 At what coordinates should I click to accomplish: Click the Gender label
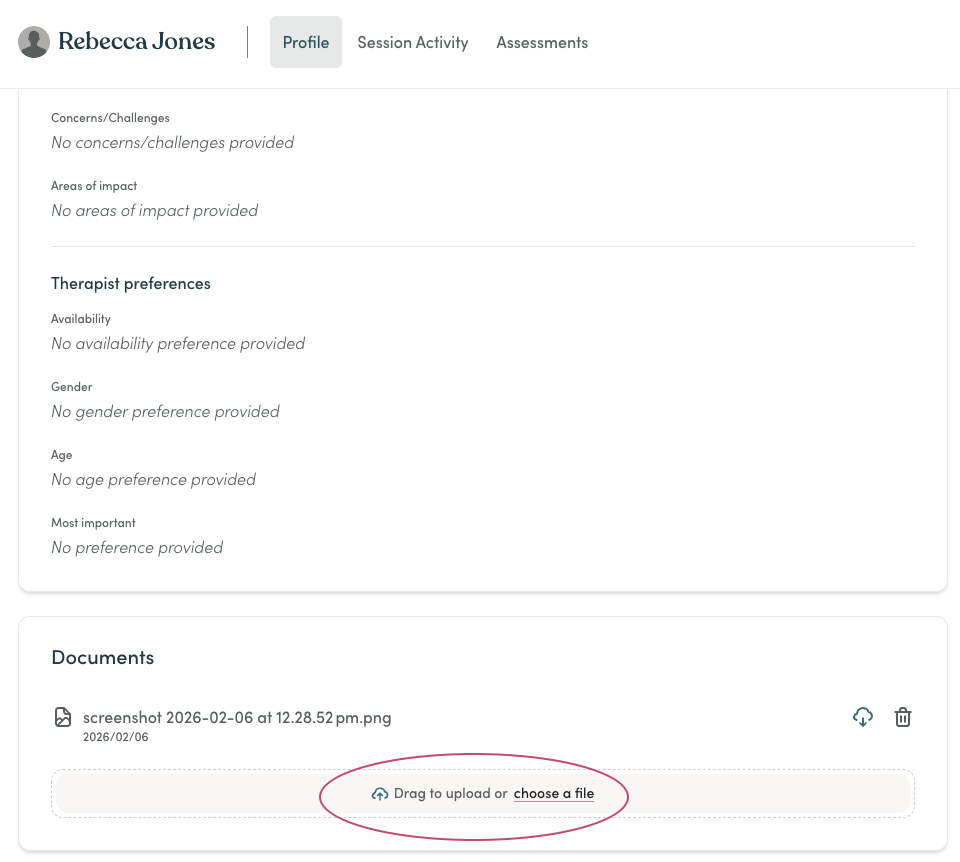coord(72,387)
